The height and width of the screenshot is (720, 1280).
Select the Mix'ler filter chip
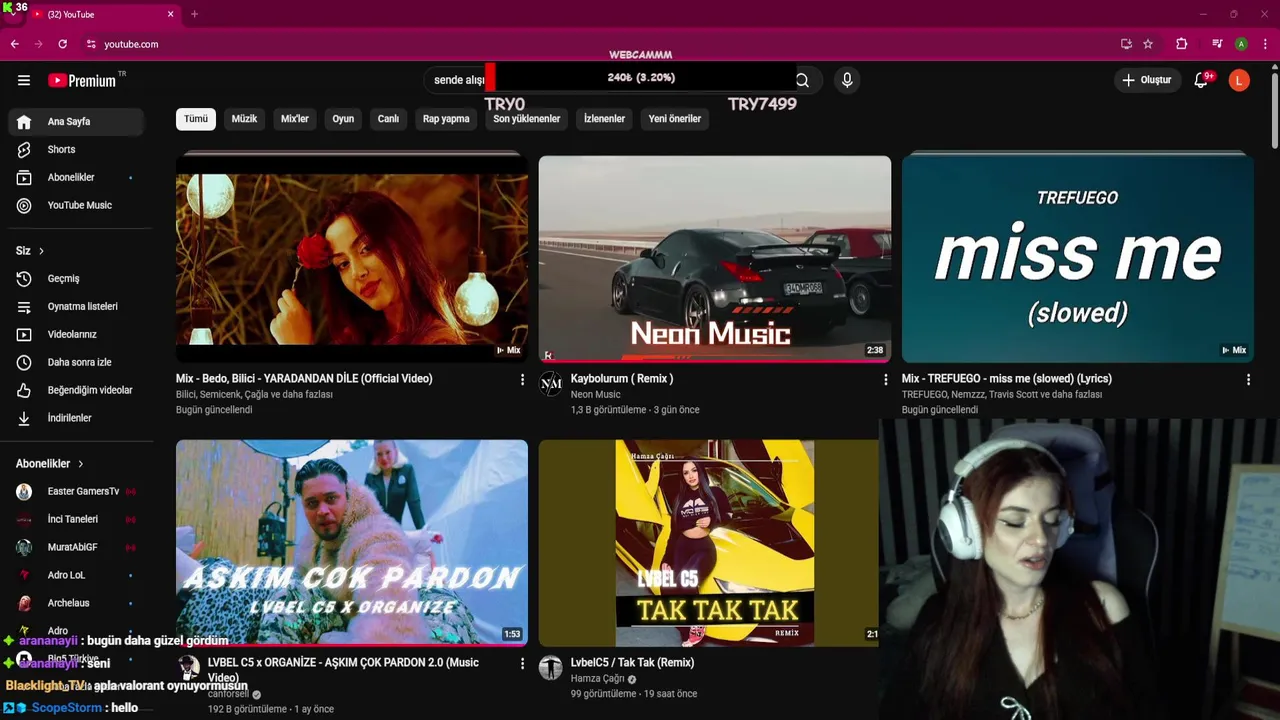[x=295, y=118]
